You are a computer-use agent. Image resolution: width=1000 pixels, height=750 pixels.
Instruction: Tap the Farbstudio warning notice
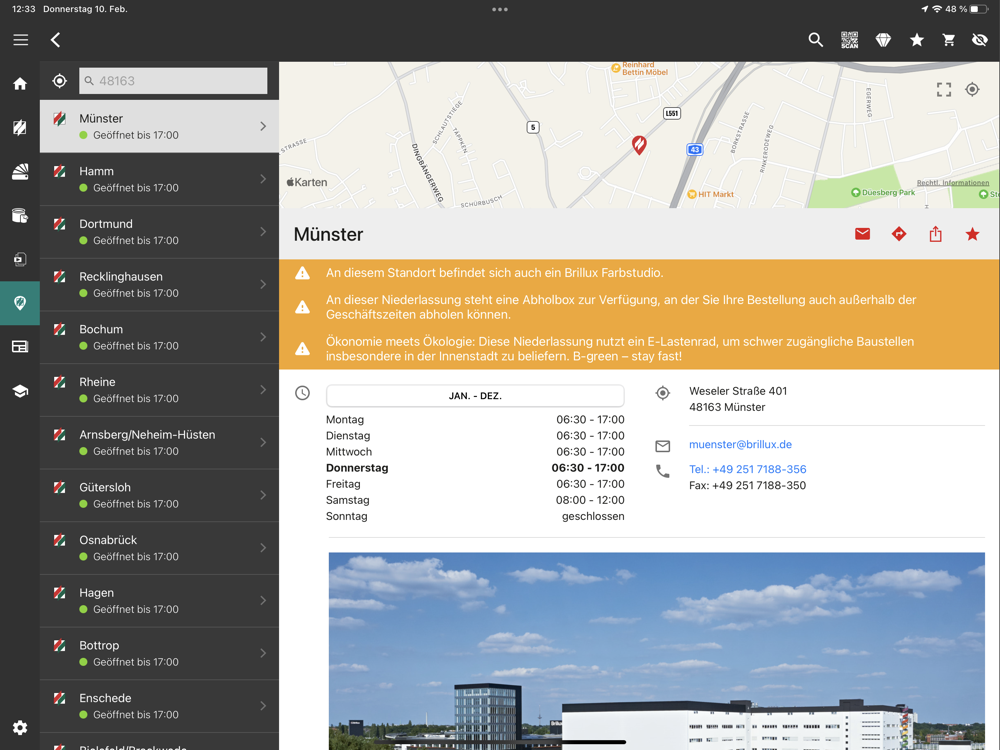pyautogui.click(x=494, y=273)
